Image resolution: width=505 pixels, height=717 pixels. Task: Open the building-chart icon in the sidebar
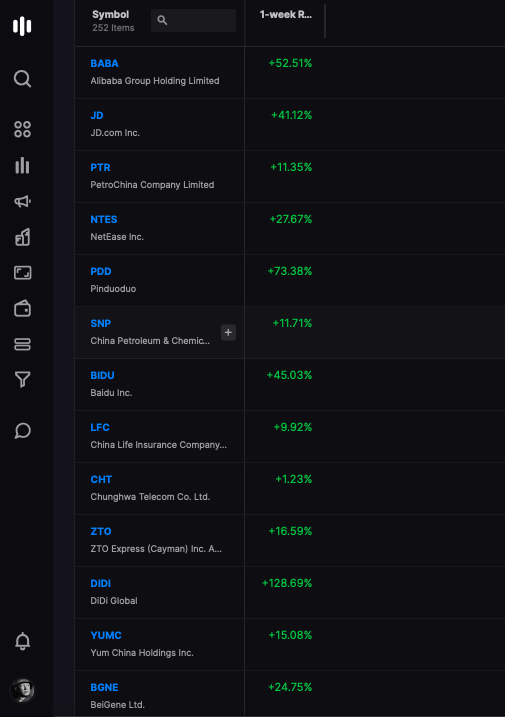(22, 237)
